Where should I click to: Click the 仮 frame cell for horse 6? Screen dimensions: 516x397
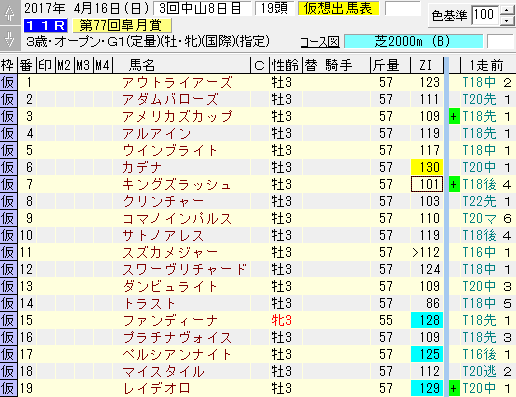click(x=8, y=167)
